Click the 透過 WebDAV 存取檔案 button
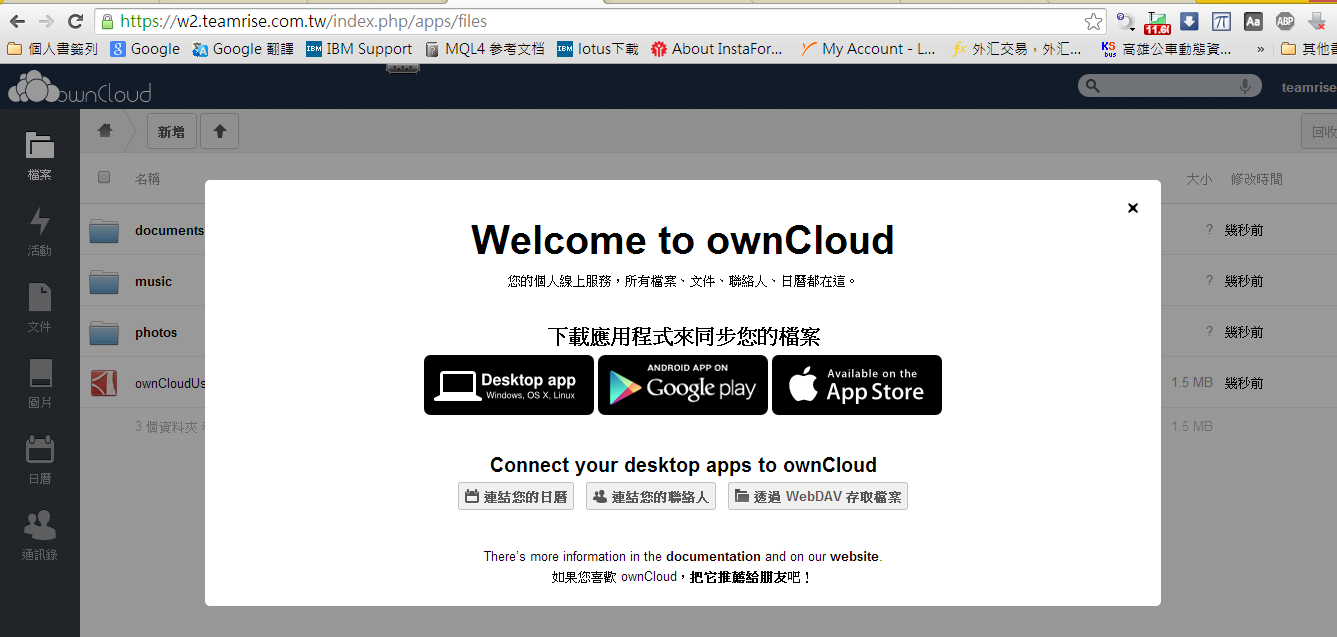The width and height of the screenshot is (1337, 637). [x=818, y=497]
